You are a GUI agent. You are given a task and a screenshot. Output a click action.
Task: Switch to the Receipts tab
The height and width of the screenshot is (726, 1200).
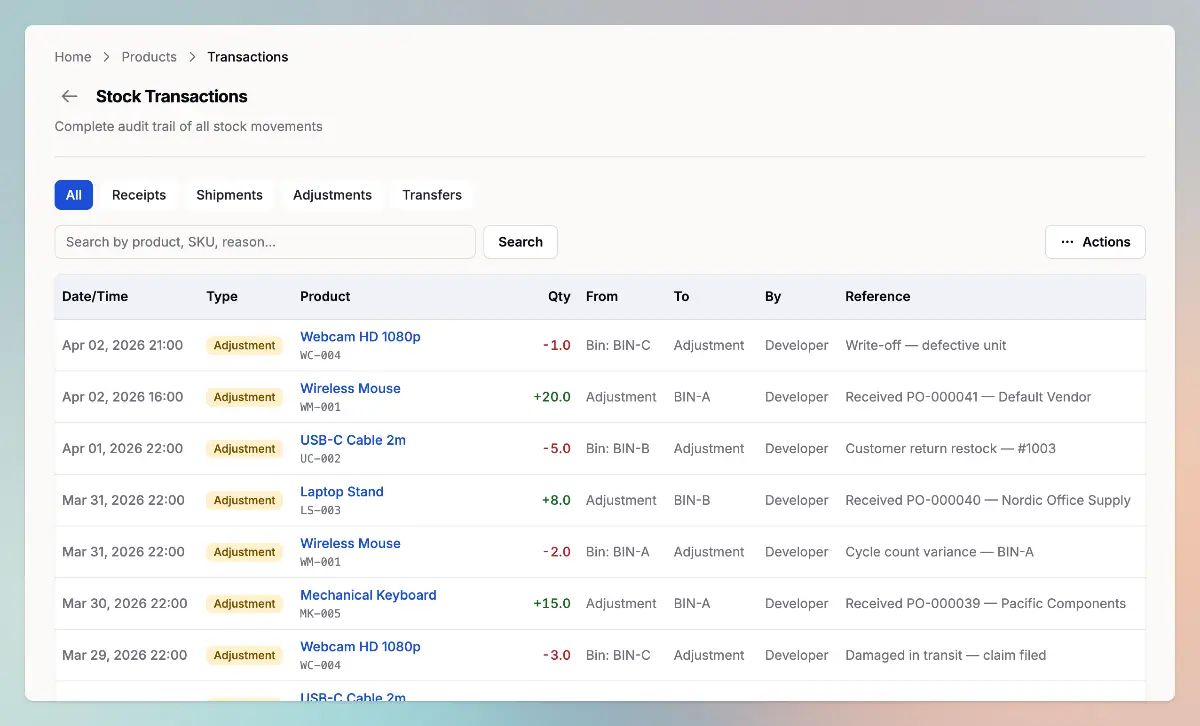139,195
